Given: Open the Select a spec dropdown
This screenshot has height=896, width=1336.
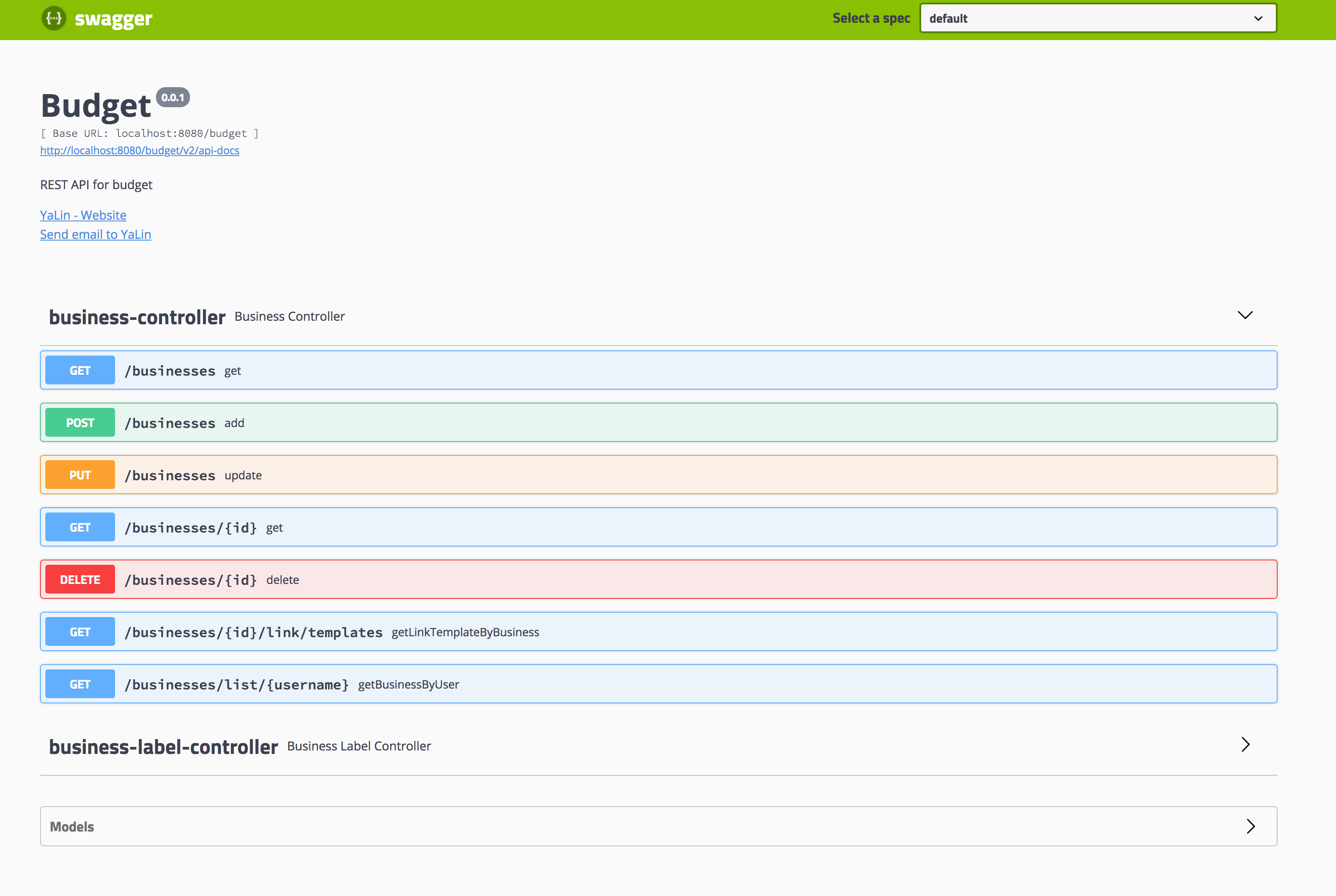Looking at the screenshot, I should tap(1097, 18).
